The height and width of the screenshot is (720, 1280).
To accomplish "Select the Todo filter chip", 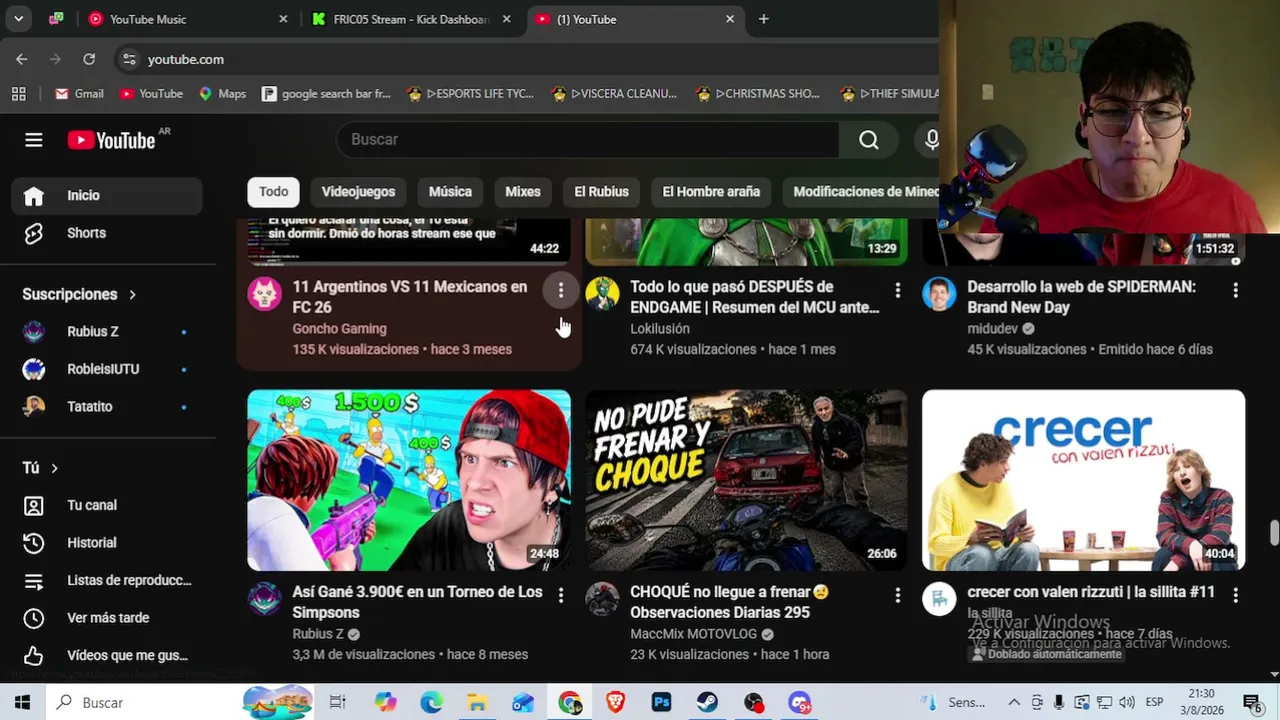I will (273, 192).
